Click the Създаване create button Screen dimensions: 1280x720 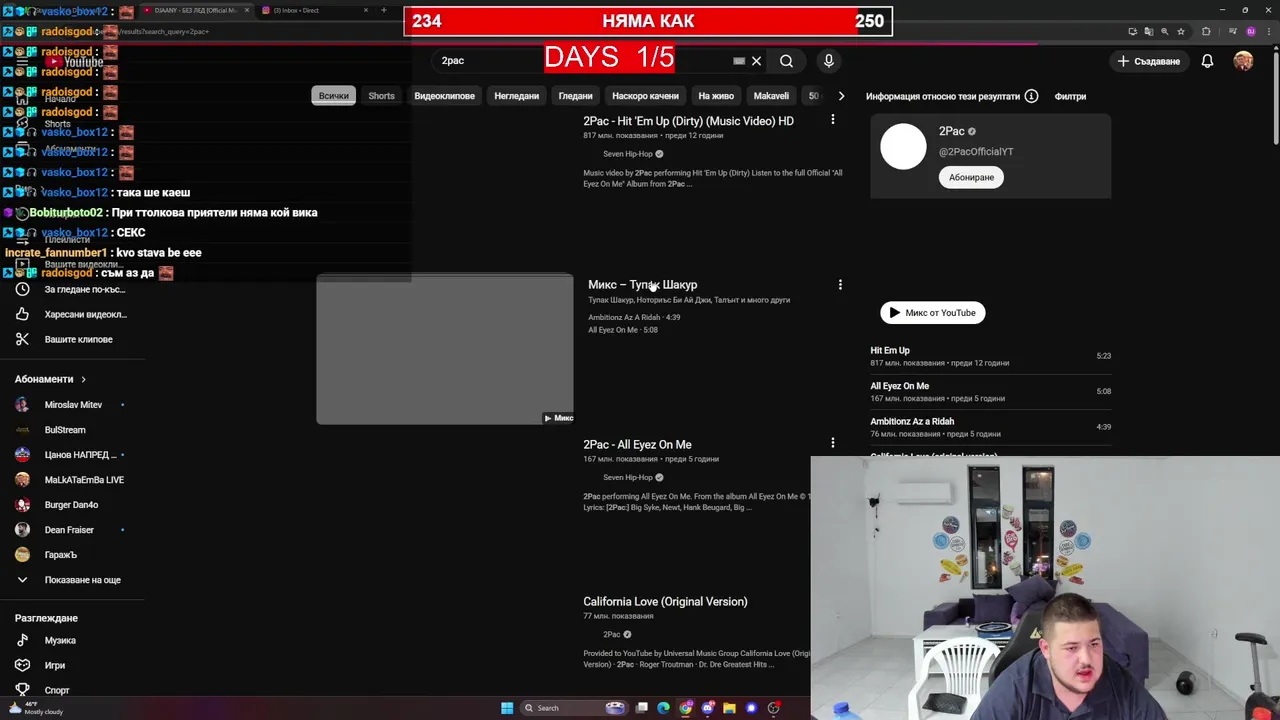(1149, 61)
